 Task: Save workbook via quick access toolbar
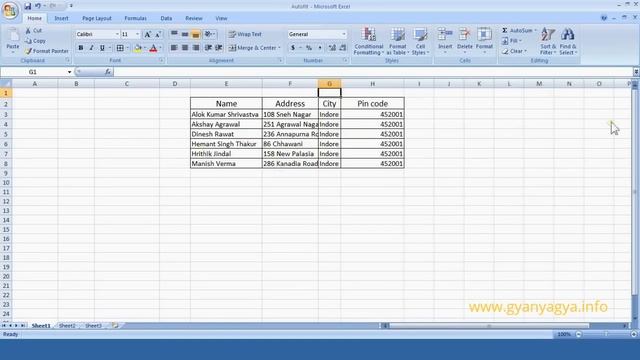[x=27, y=6]
